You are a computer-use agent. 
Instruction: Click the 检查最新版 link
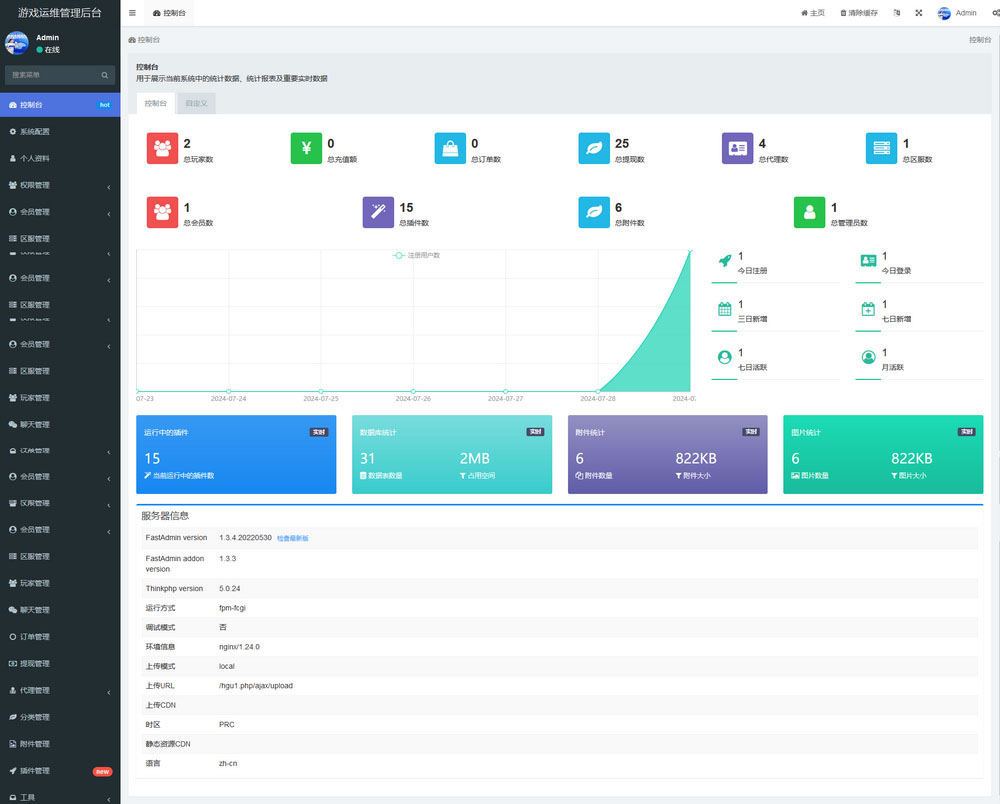click(x=293, y=538)
